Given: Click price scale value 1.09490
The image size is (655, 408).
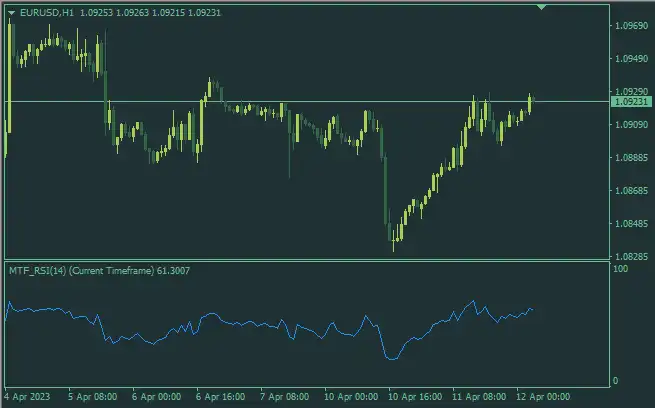Looking at the screenshot, I should tap(631, 58).
